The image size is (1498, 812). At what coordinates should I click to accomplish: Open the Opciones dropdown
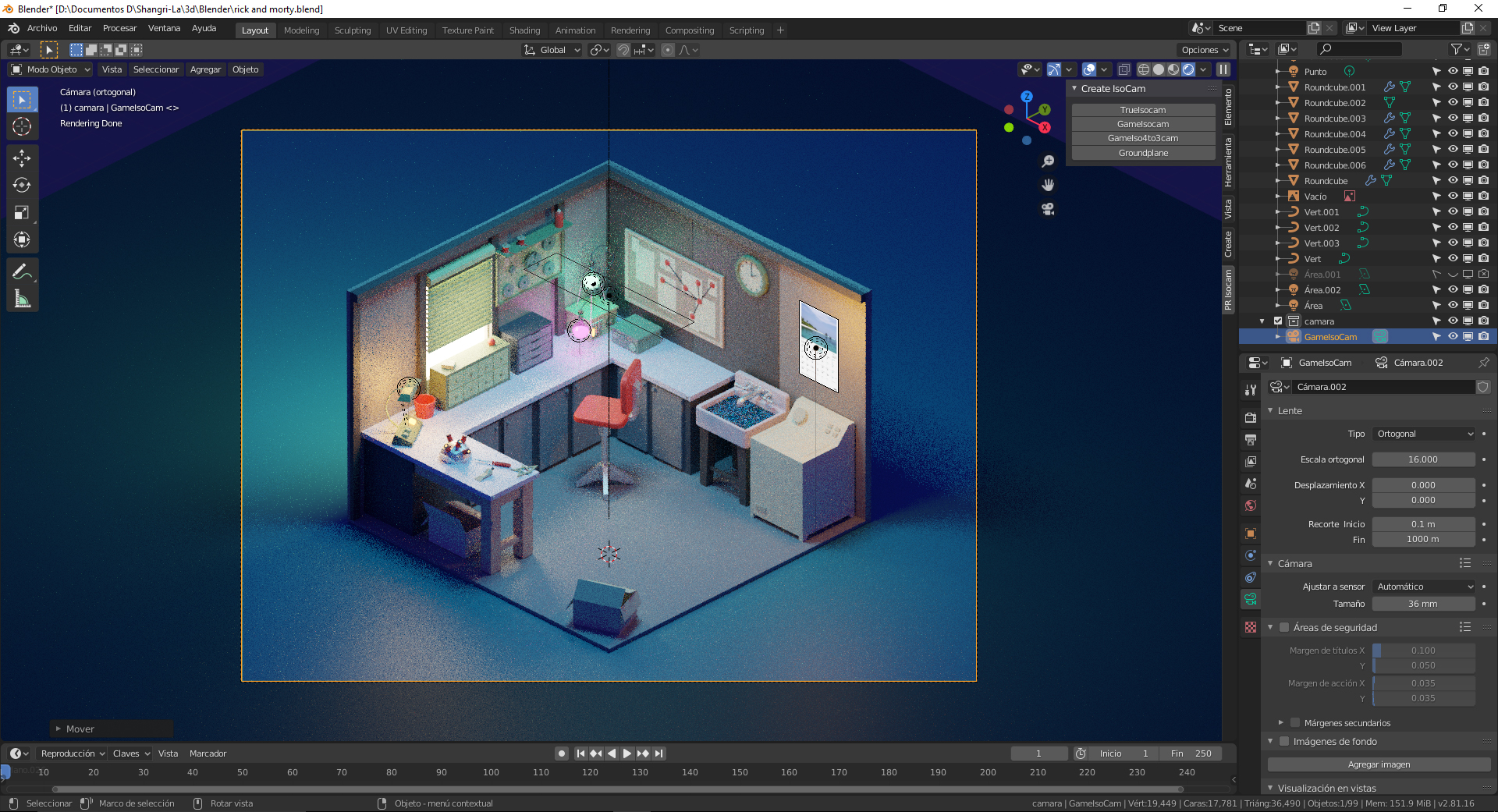[x=1205, y=50]
